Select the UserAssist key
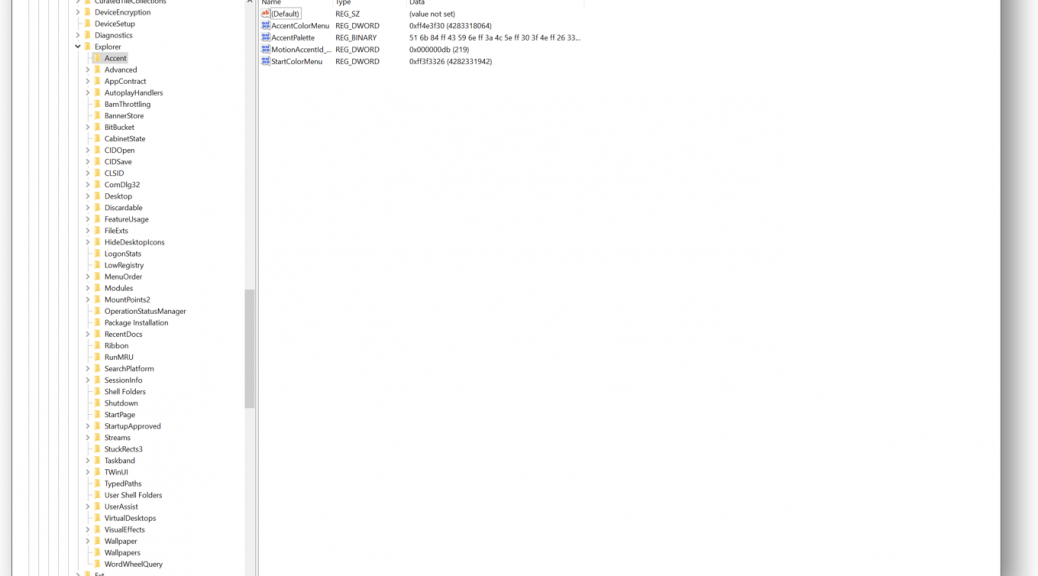 pos(121,507)
